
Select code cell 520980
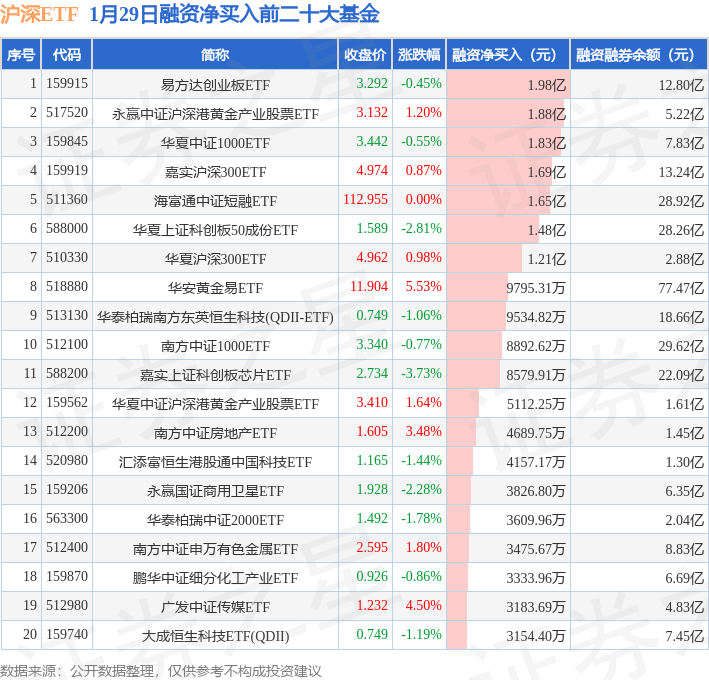67,460
